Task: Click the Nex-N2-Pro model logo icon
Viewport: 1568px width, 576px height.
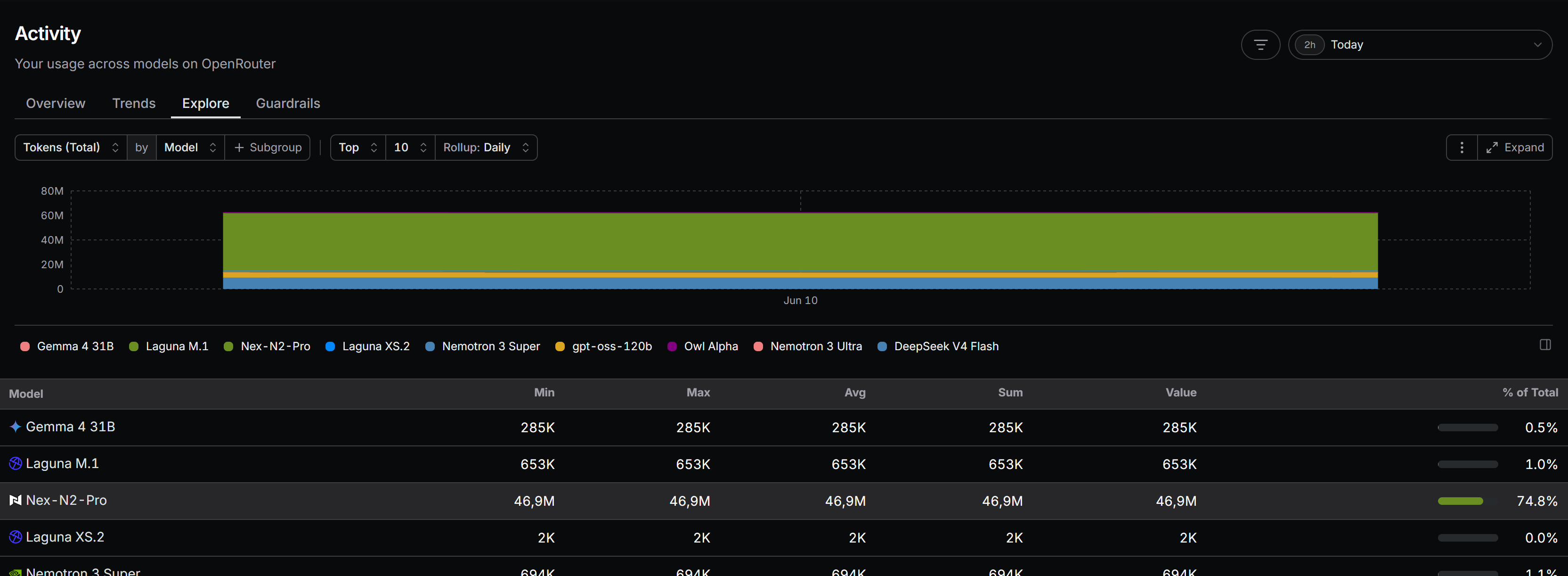Action: (x=15, y=500)
